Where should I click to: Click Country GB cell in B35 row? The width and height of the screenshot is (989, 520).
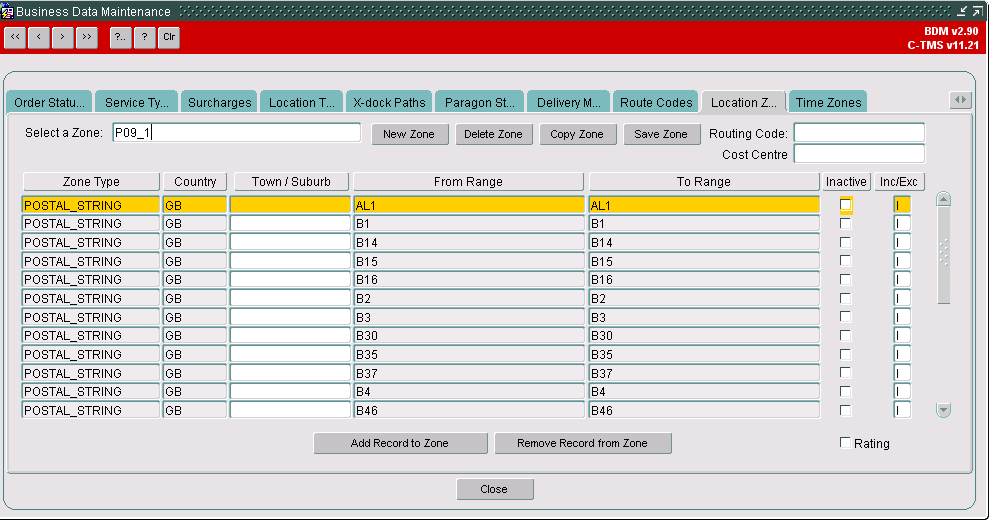pyautogui.click(x=194, y=354)
